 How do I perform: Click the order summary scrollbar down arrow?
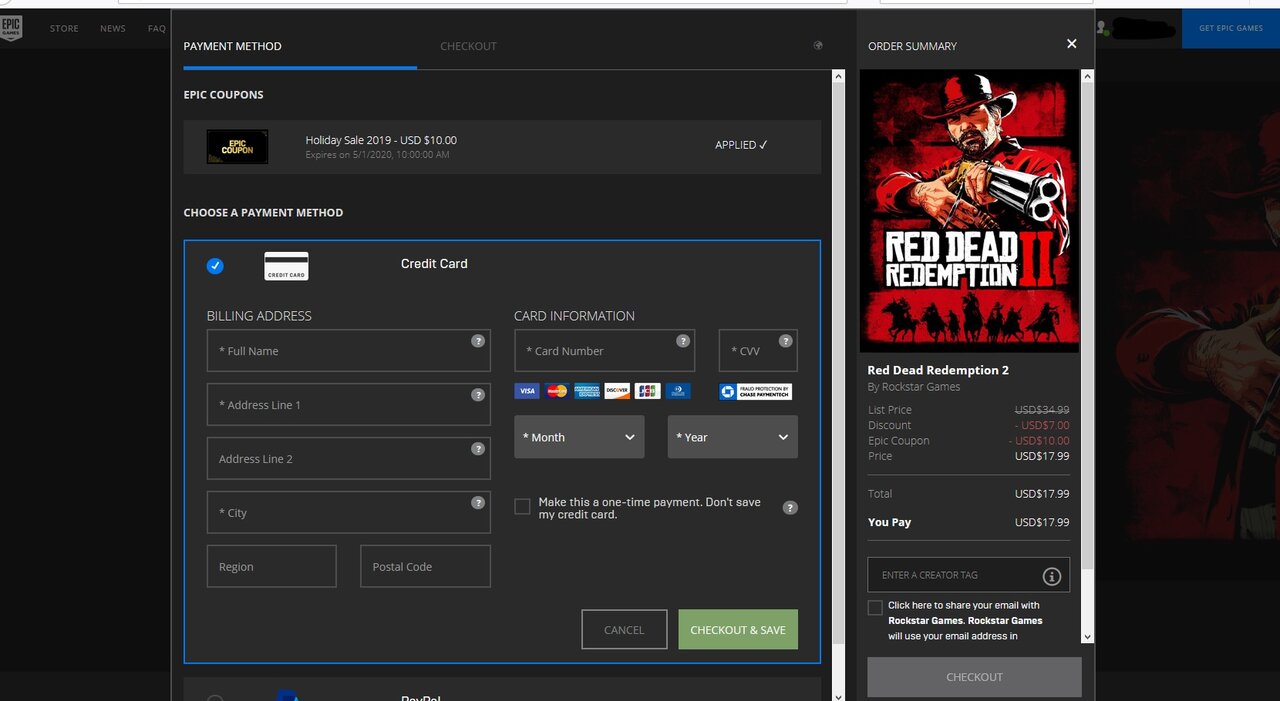click(x=1088, y=636)
